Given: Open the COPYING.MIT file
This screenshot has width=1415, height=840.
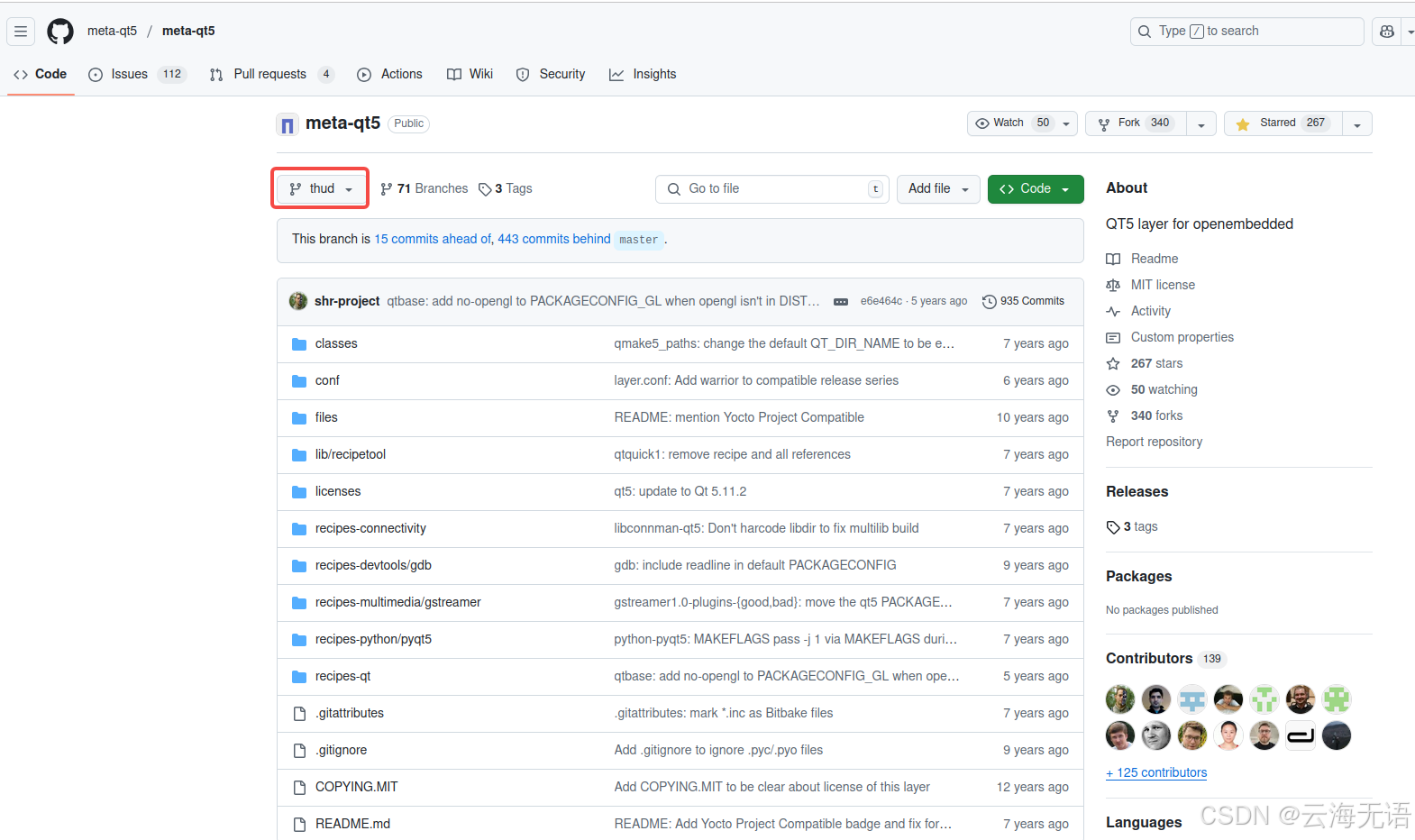Looking at the screenshot, I should [x=356, y=787].
